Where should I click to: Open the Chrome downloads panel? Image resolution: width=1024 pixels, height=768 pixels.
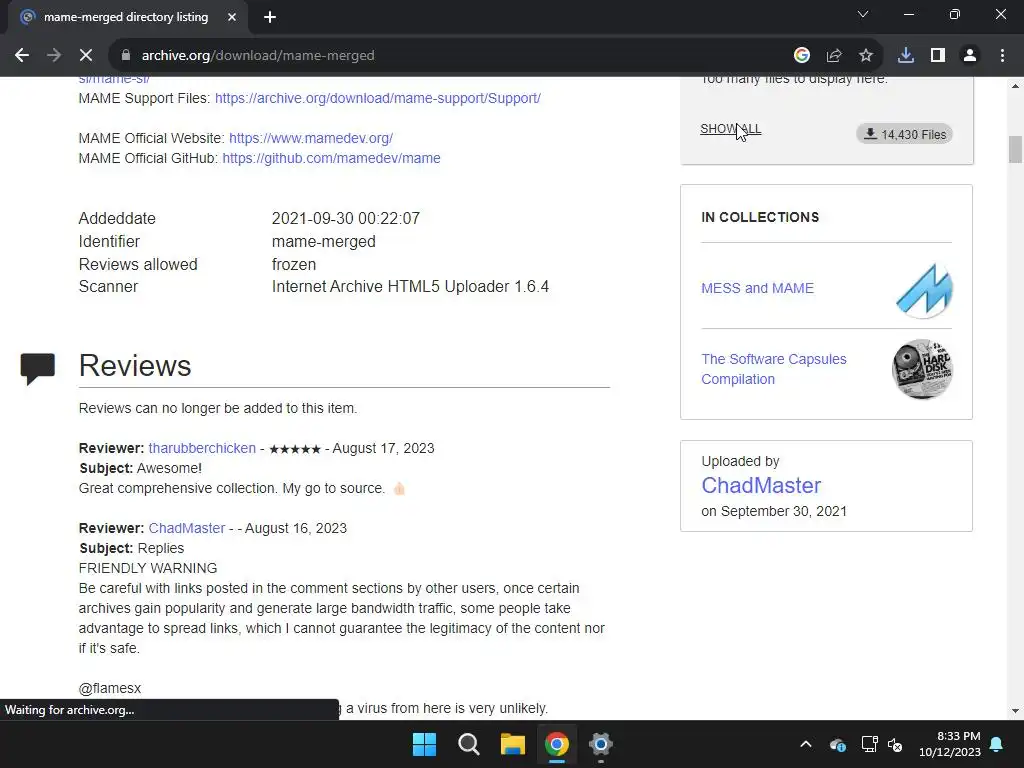[x=906, y=56]
